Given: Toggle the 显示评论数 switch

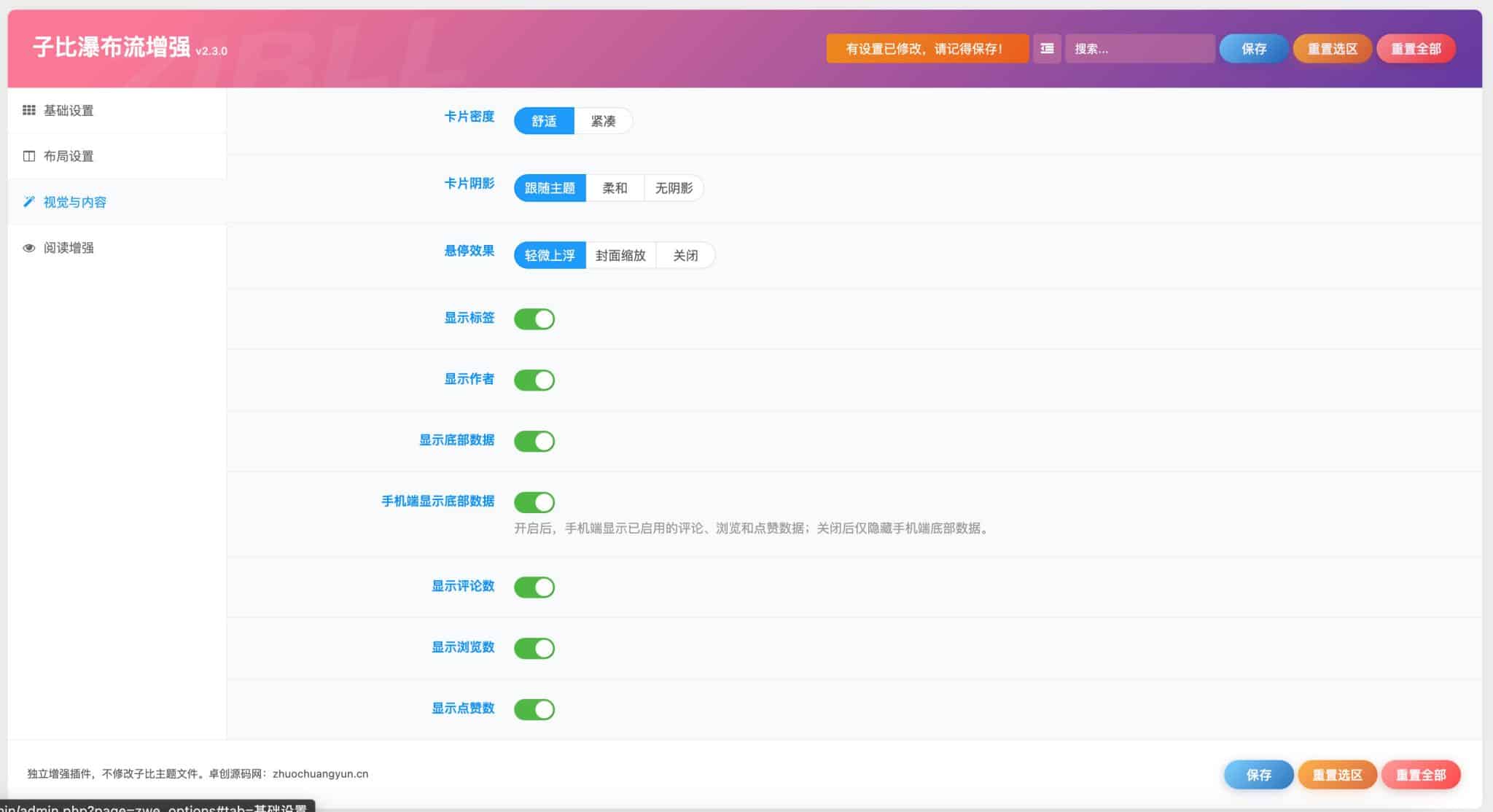Looking at the screenshot, I should point(534,587).
